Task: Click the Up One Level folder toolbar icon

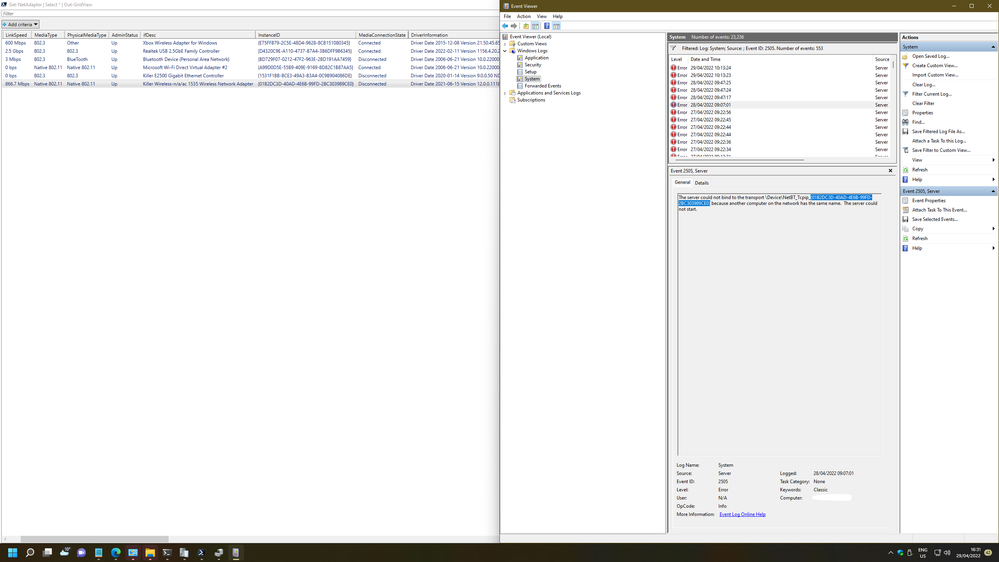Action: coord(526,26)
